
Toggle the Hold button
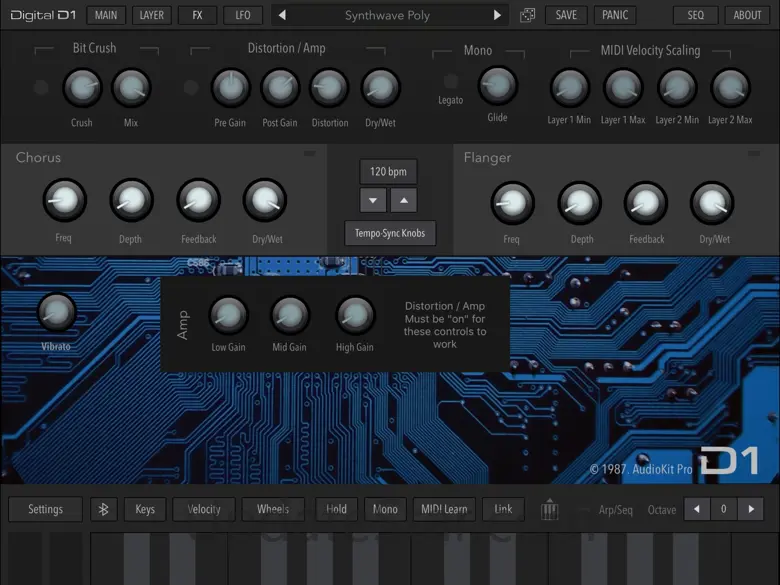336,509
